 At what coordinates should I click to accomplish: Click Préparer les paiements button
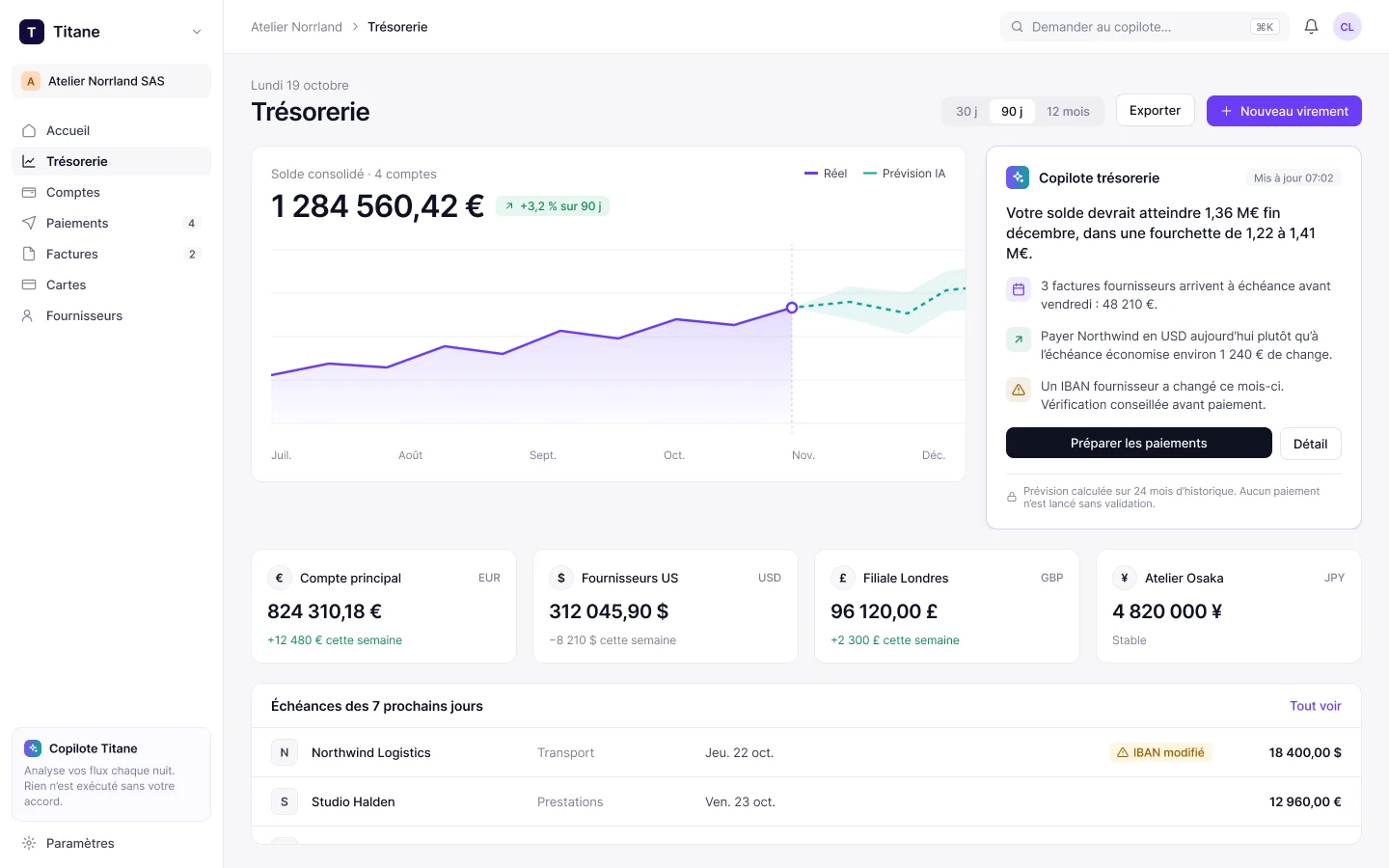pyautogui.click(x=1138, y=443)
